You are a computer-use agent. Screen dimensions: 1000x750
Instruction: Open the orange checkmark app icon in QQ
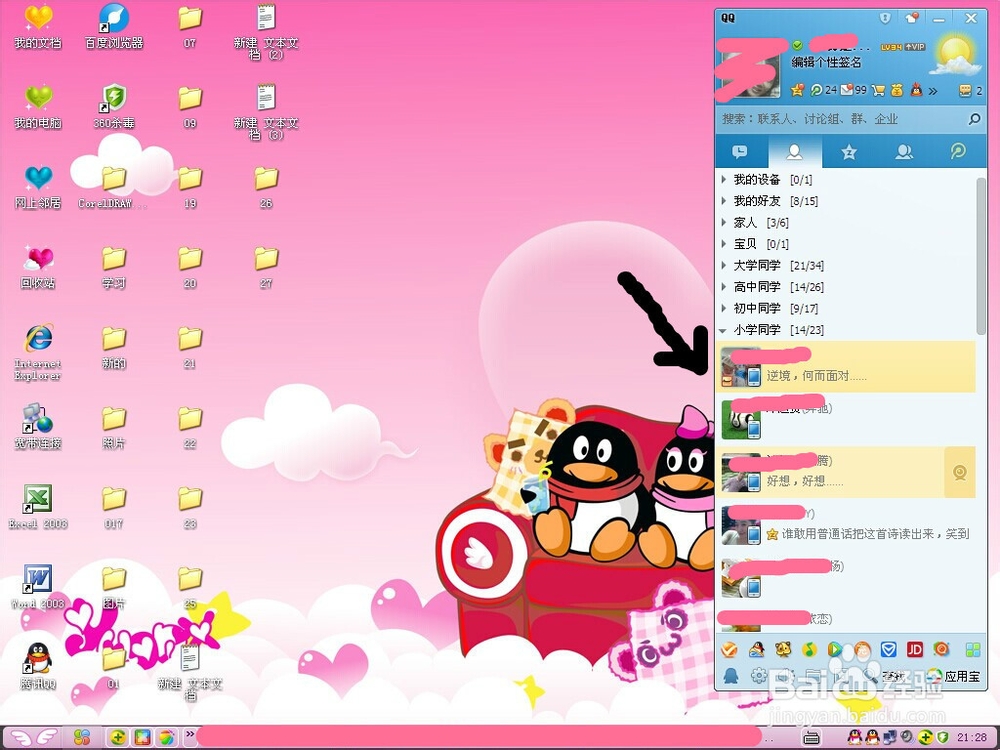(729, 650)
